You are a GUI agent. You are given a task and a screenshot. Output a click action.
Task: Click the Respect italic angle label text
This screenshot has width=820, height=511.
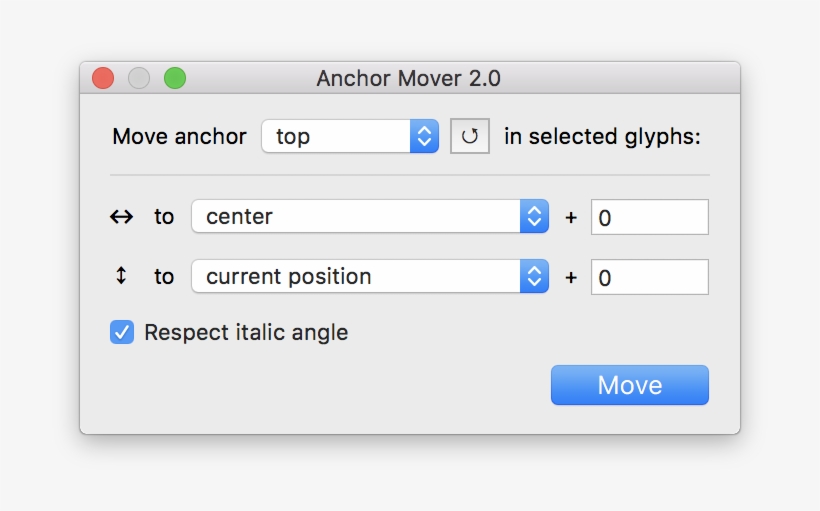[x=246, y=333]
